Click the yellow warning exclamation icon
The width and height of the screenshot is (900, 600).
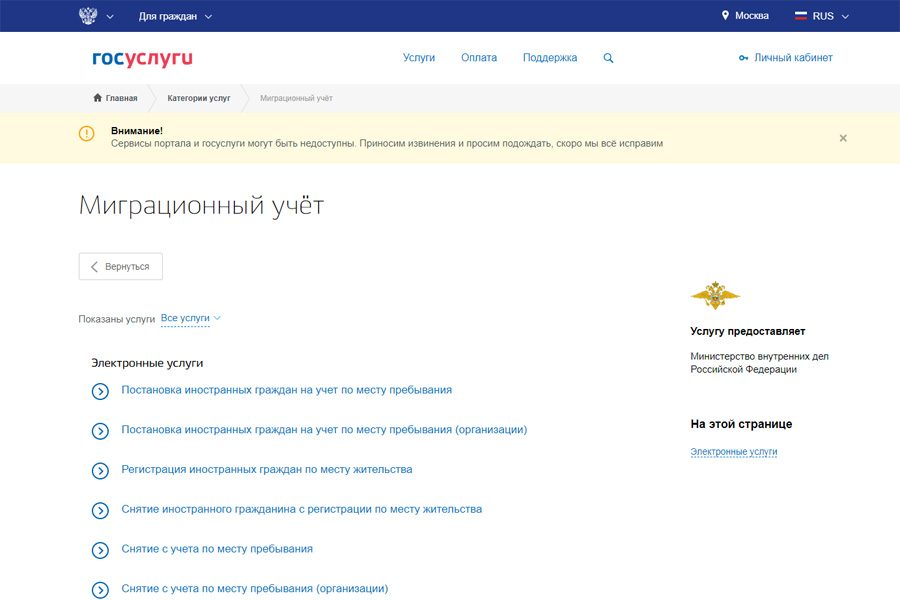pyautogui.click(x=86, y=134)
